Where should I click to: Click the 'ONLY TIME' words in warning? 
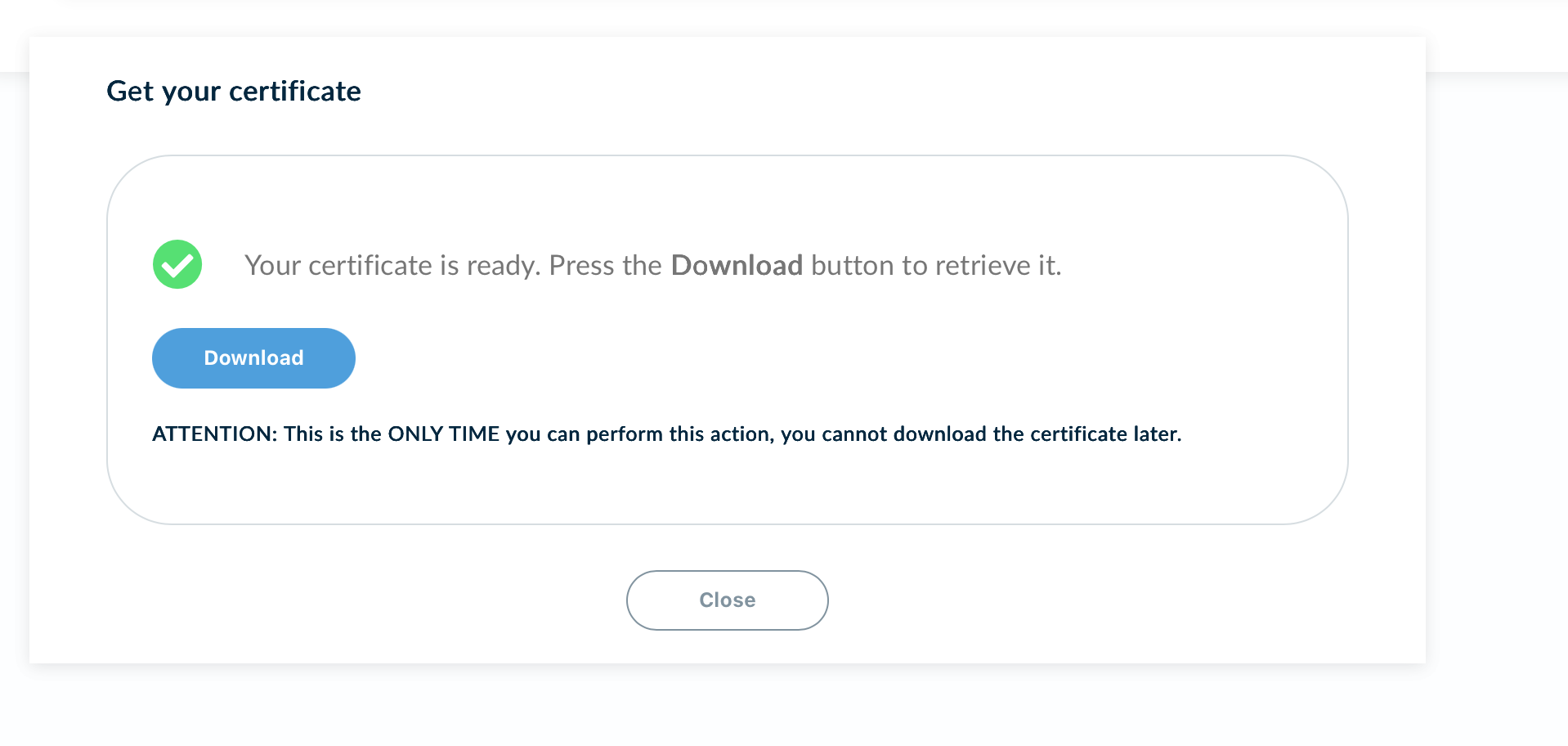coord(444,434)
